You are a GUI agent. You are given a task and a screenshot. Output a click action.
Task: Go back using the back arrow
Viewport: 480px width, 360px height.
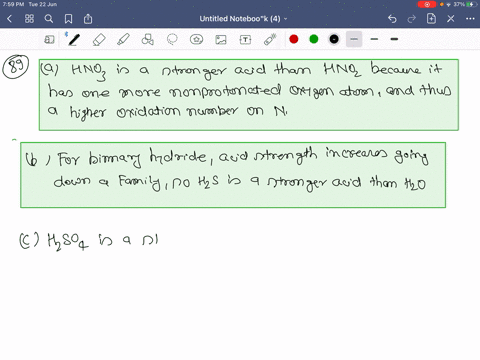coord(9,19)
